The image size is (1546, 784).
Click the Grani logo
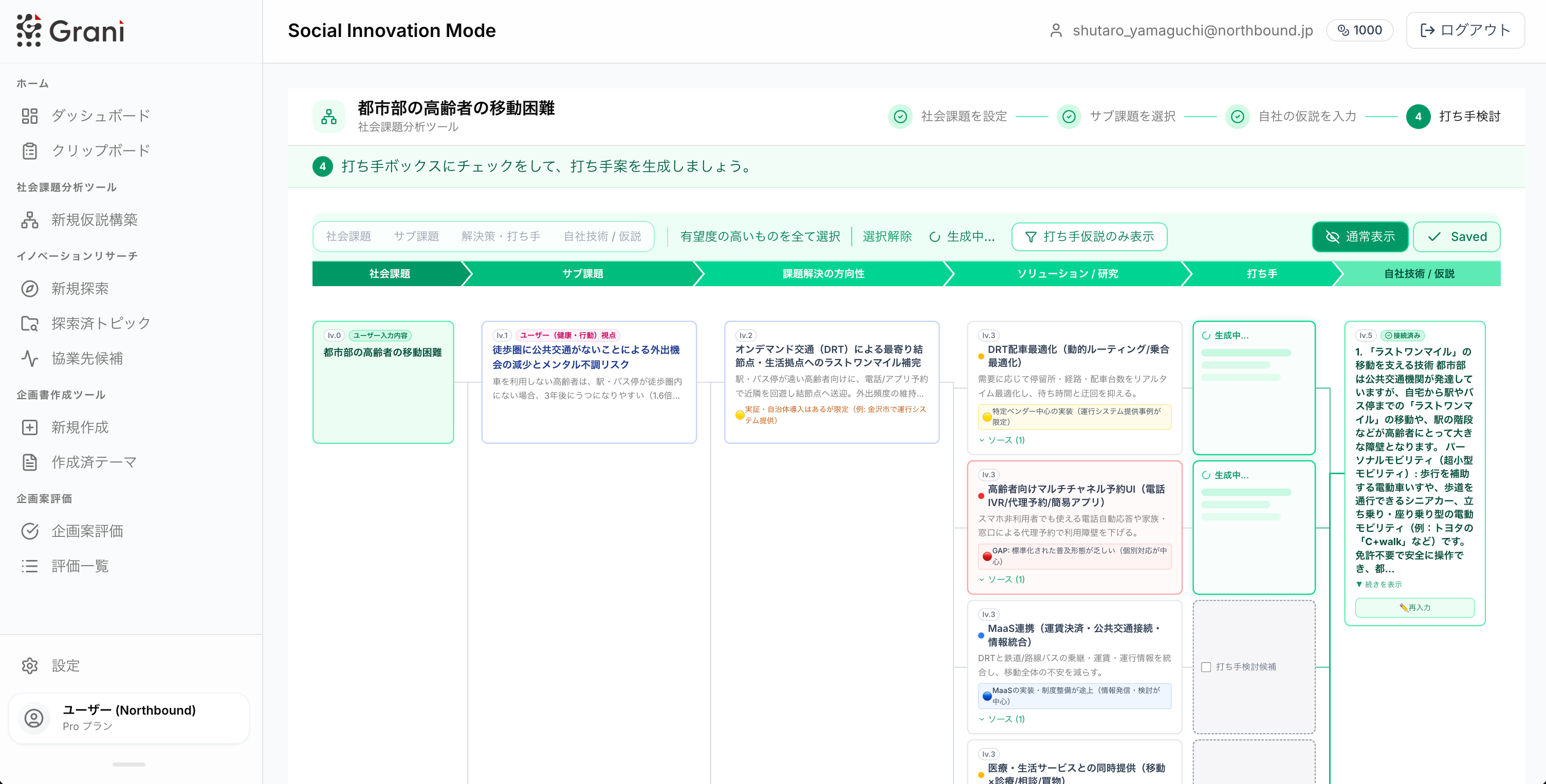(70, 31)
